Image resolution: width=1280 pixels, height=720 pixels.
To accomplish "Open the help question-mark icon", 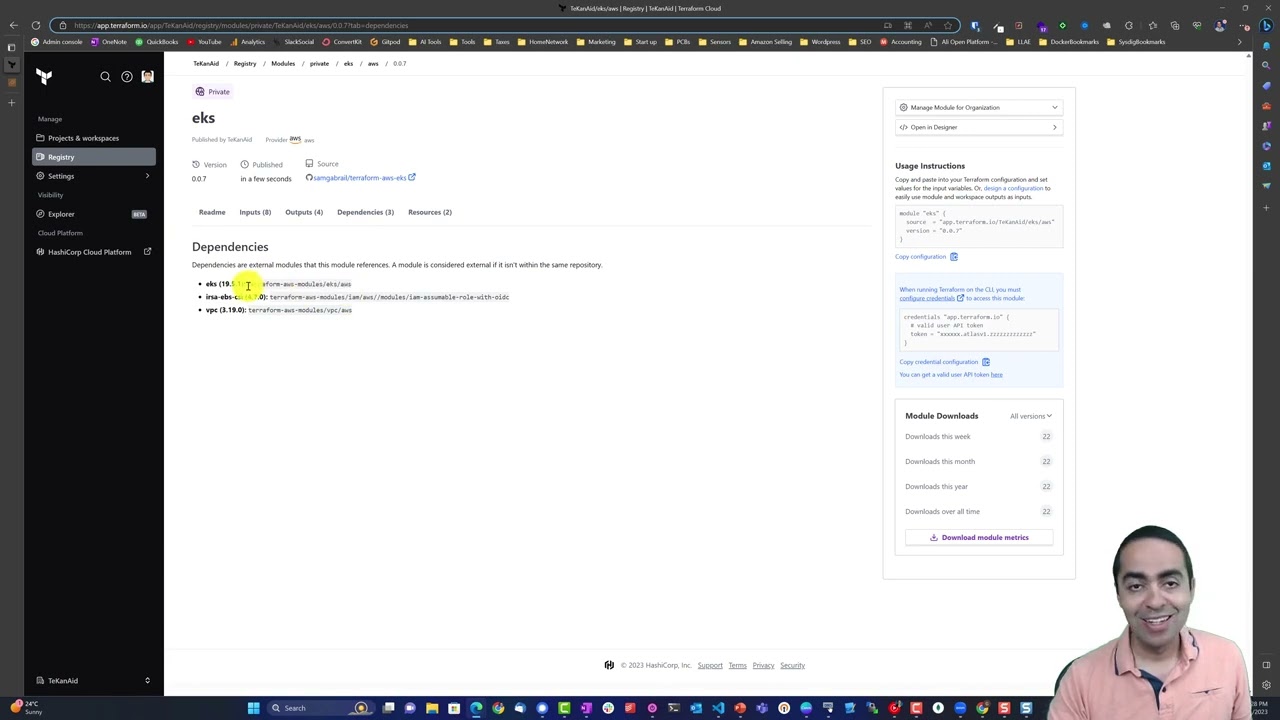I will pos(126,76).
